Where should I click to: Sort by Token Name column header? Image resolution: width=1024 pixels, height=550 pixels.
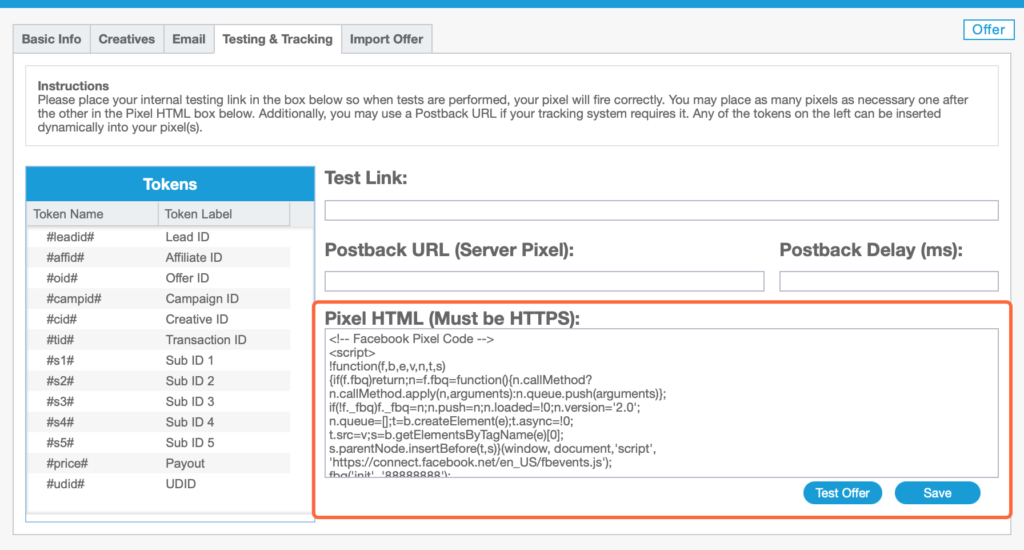pos(92,214)
